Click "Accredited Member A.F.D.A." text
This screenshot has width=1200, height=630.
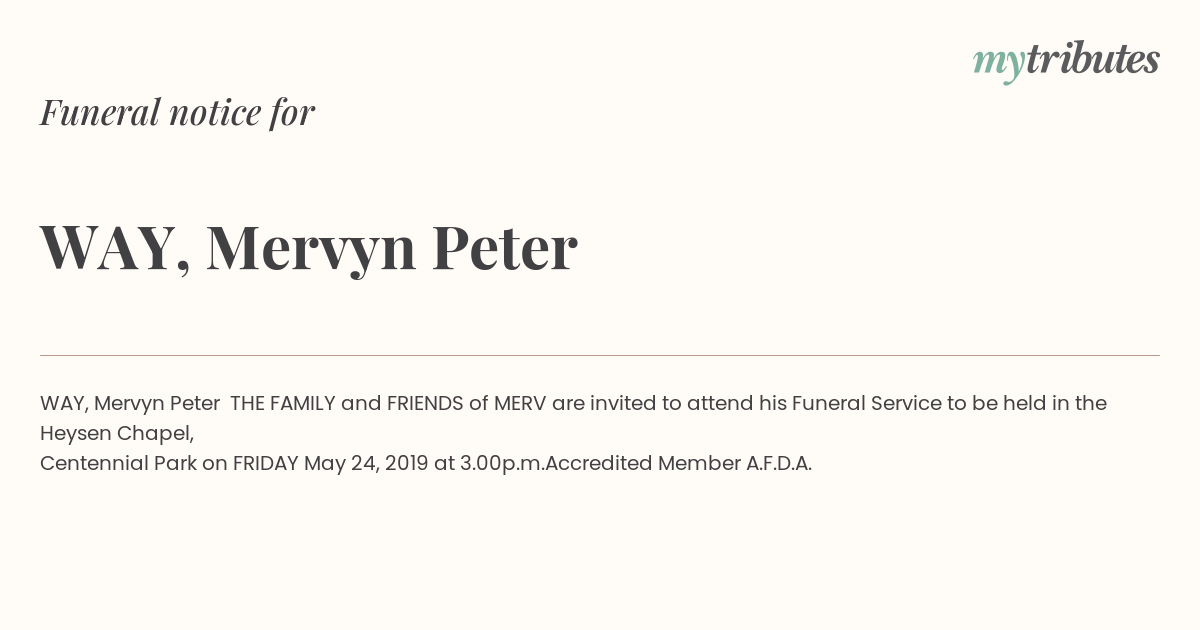(x=679, y=464)
